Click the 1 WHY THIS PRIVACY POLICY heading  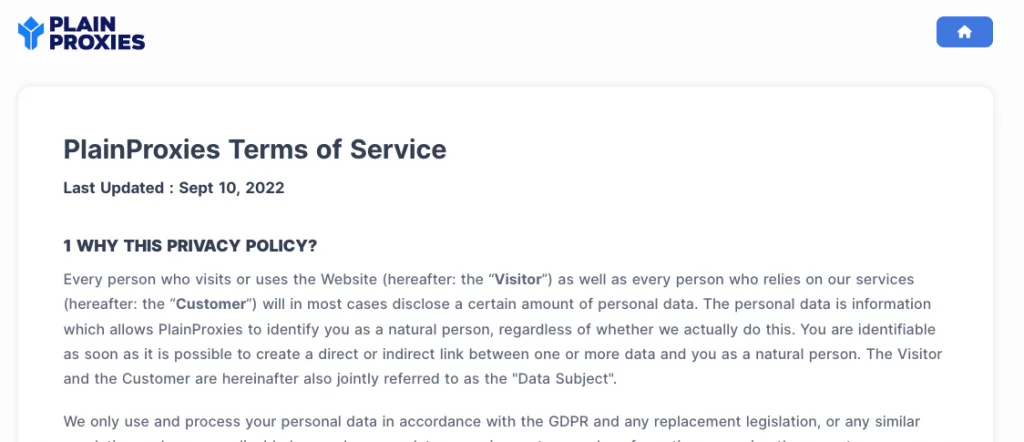[190, 246]
